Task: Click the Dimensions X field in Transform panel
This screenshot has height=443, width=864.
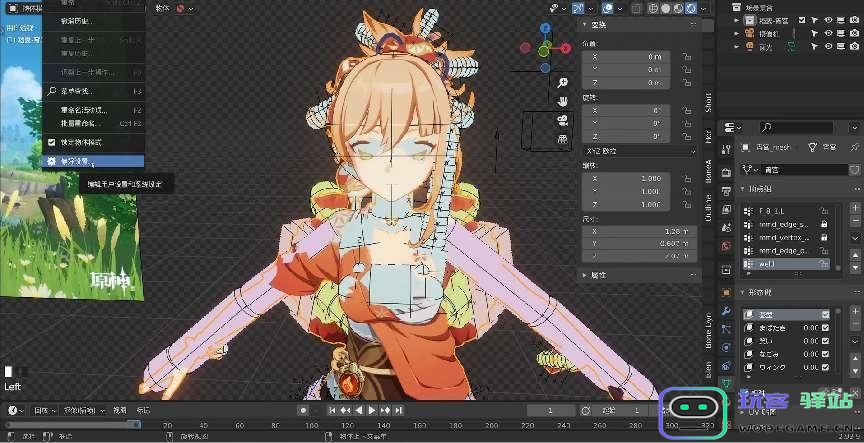Action: 640,231
